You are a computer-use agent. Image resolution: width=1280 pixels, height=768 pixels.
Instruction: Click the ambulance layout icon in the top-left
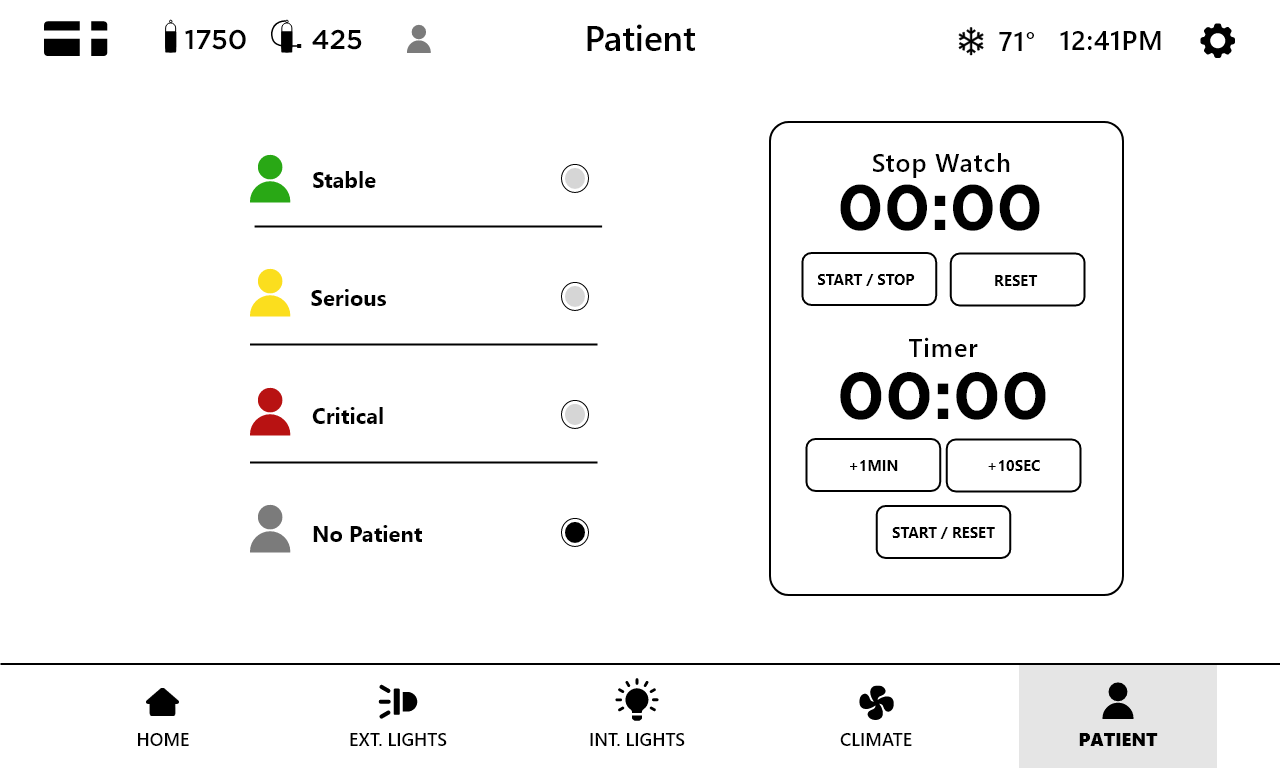pos(76,39)
